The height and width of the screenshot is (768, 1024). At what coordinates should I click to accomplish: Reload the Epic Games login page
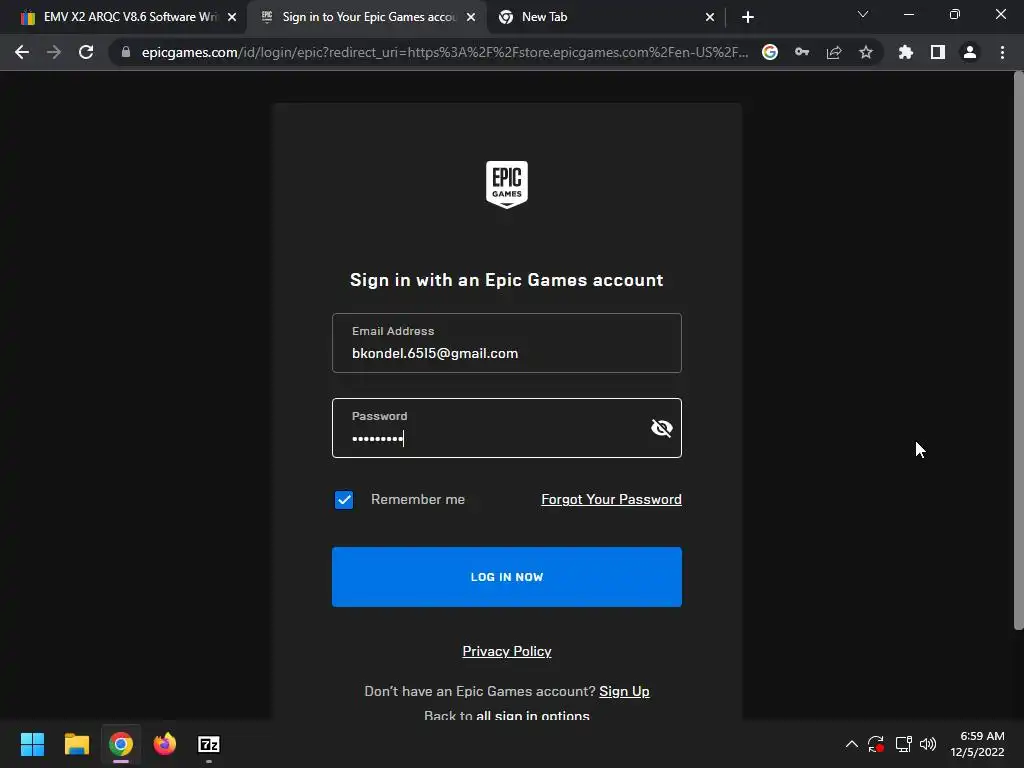click(86, 52)
